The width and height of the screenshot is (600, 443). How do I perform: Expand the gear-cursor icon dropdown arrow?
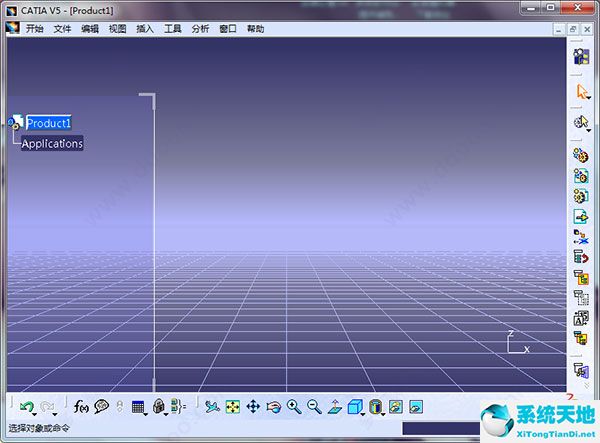(589, 131)
